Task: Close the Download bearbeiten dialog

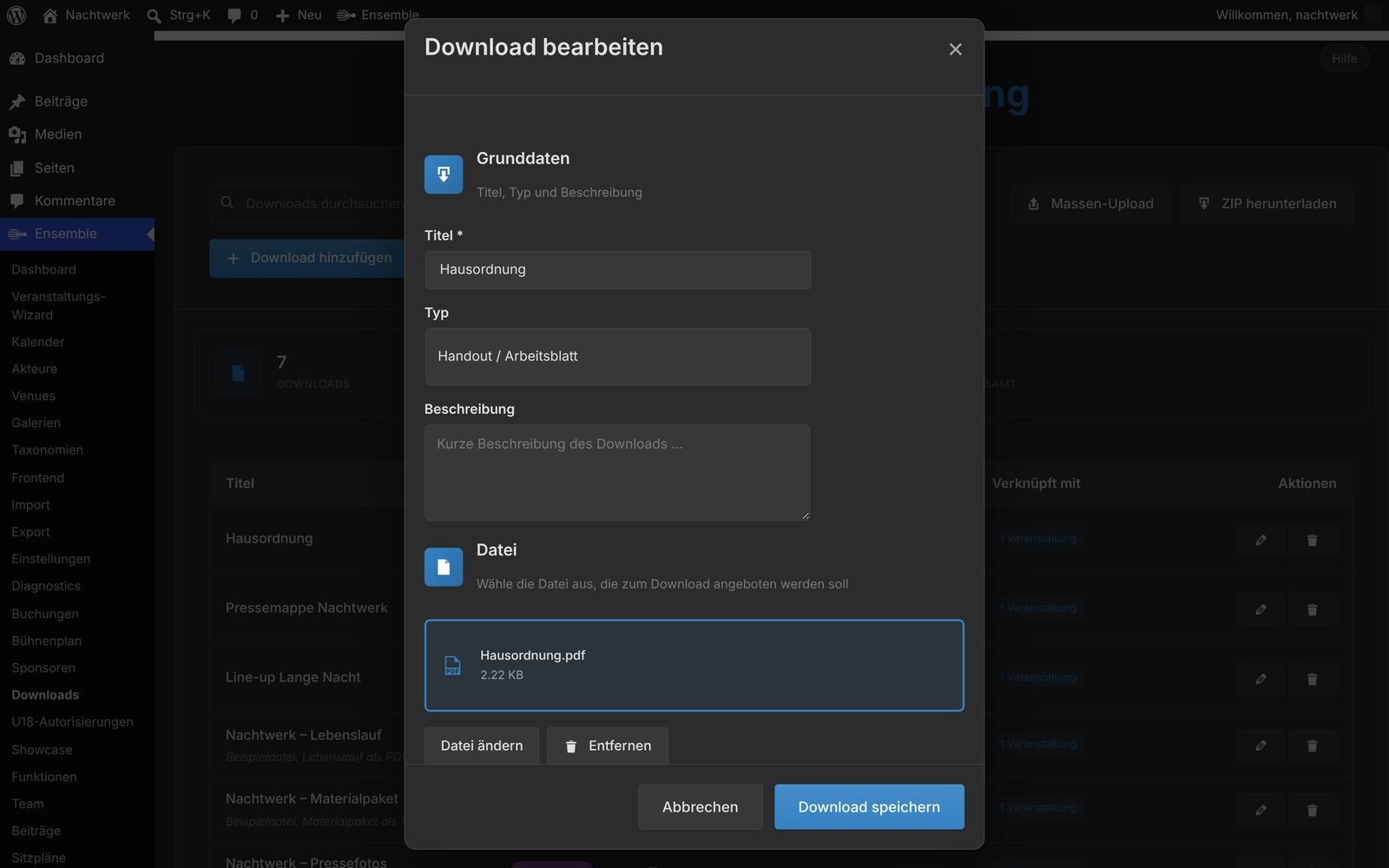Action: point(955,49)
